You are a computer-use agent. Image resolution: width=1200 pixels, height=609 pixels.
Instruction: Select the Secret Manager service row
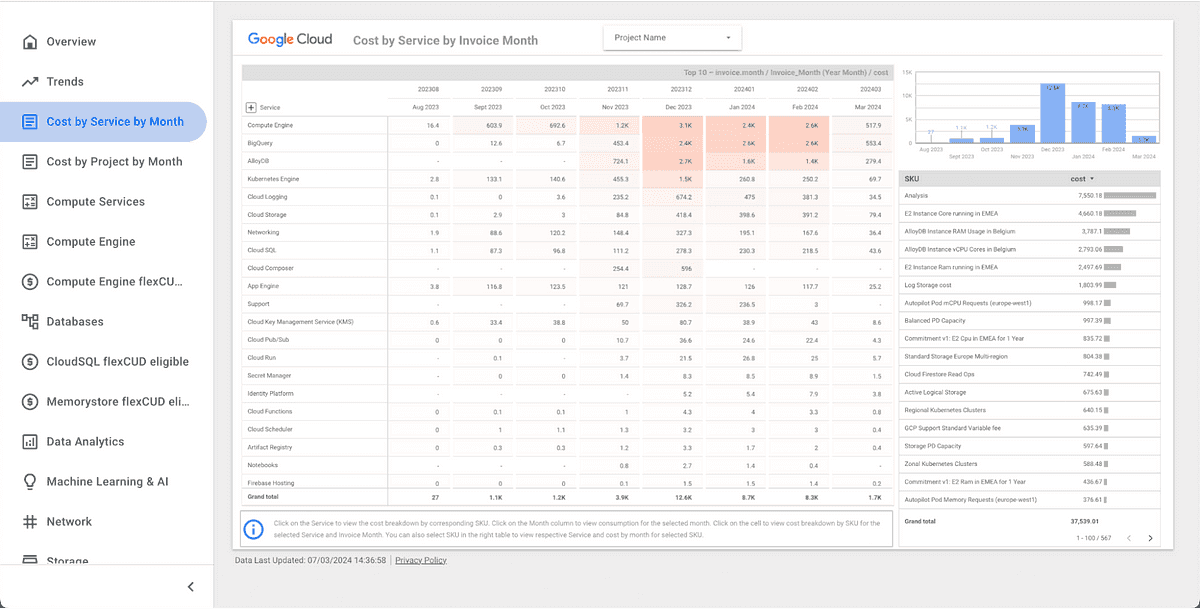pyautogui.click(x=567, y=376)
